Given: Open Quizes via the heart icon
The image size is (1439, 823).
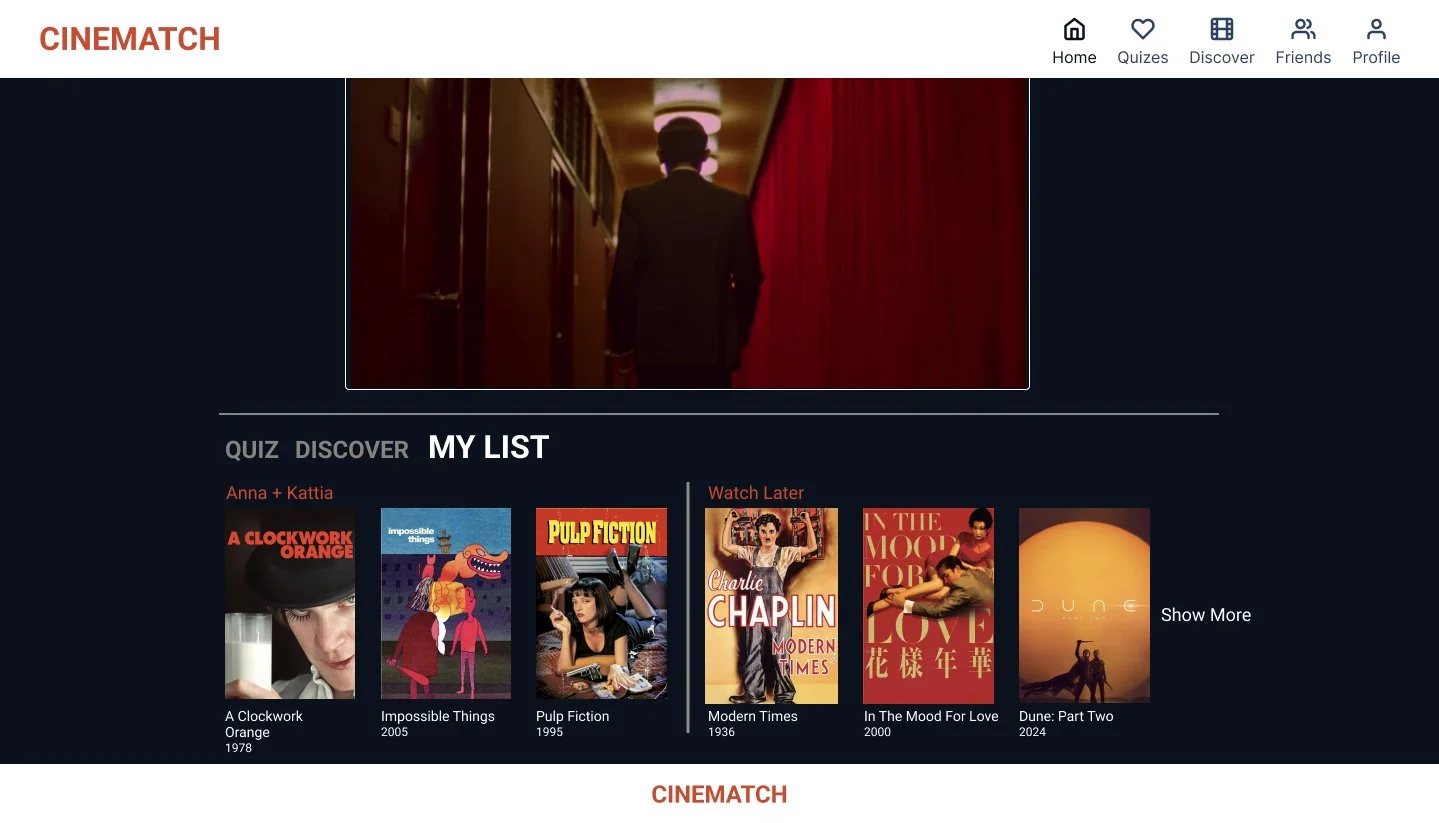Looking at the screenshot, I should tap(1143, 29).
